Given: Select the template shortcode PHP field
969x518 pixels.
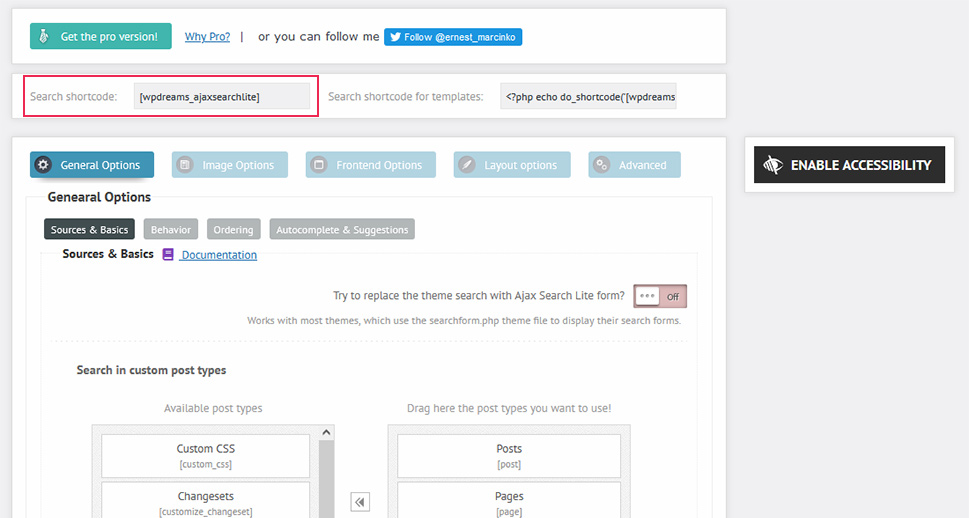Looking at the screenshot, I should [588, 96].
